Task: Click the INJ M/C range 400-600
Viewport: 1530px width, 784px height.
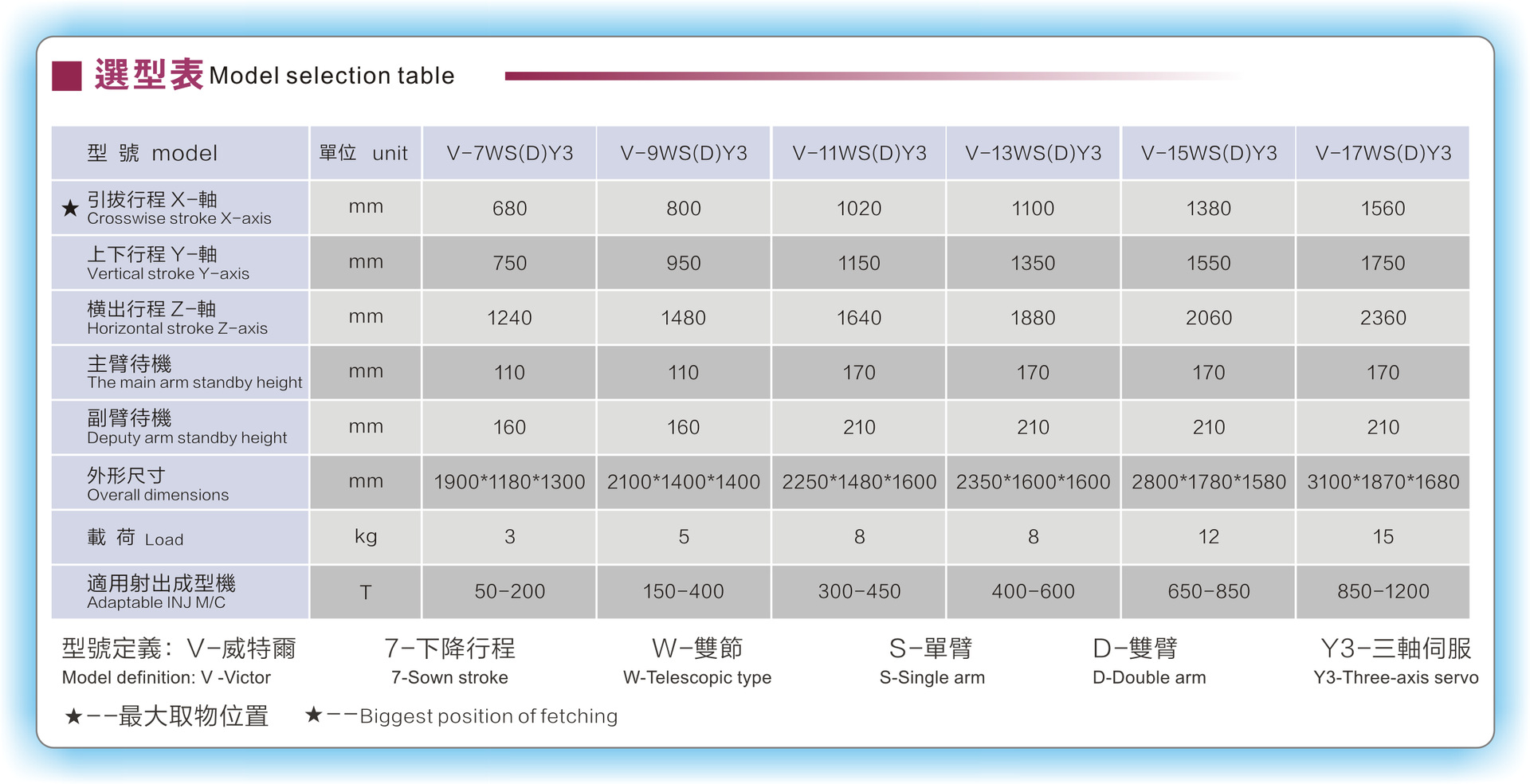Action: click(1034, 592)
